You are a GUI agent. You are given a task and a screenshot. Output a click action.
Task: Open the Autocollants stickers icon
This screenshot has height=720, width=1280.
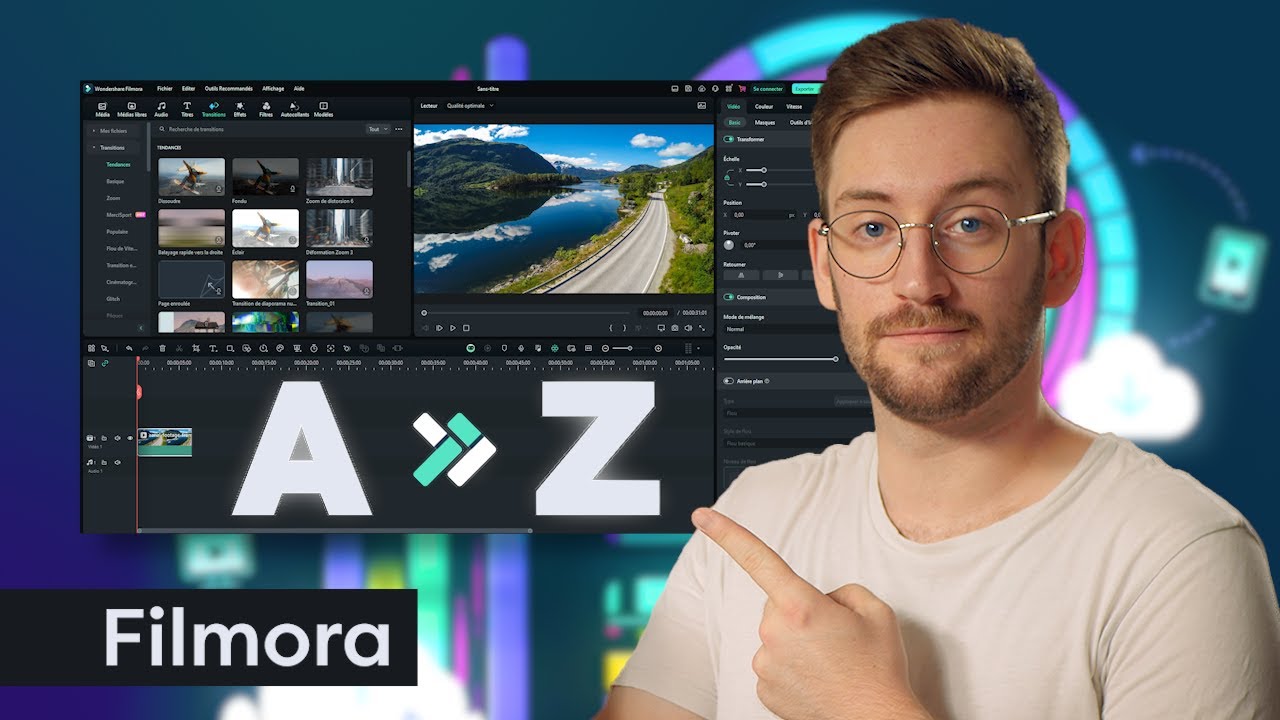click(294, 105)
